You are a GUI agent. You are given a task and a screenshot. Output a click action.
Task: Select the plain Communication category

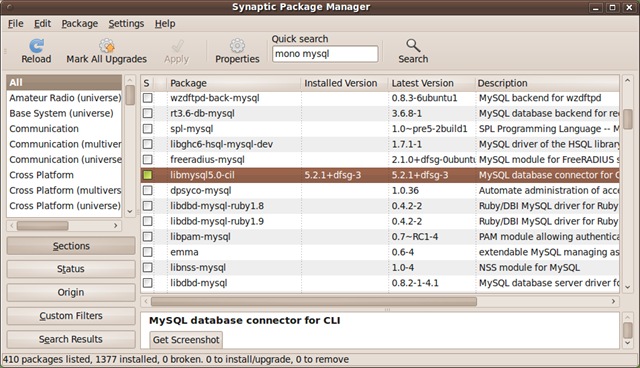64,129
